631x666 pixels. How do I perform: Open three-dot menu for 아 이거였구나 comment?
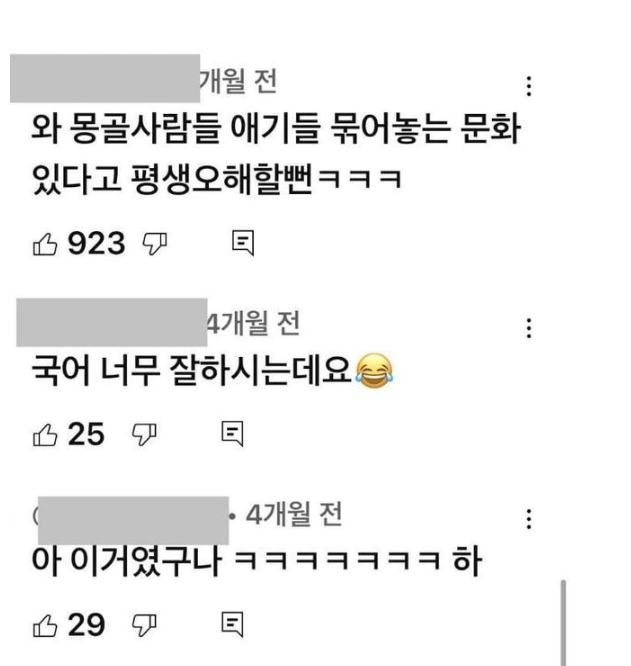click(x=529, y=519)
